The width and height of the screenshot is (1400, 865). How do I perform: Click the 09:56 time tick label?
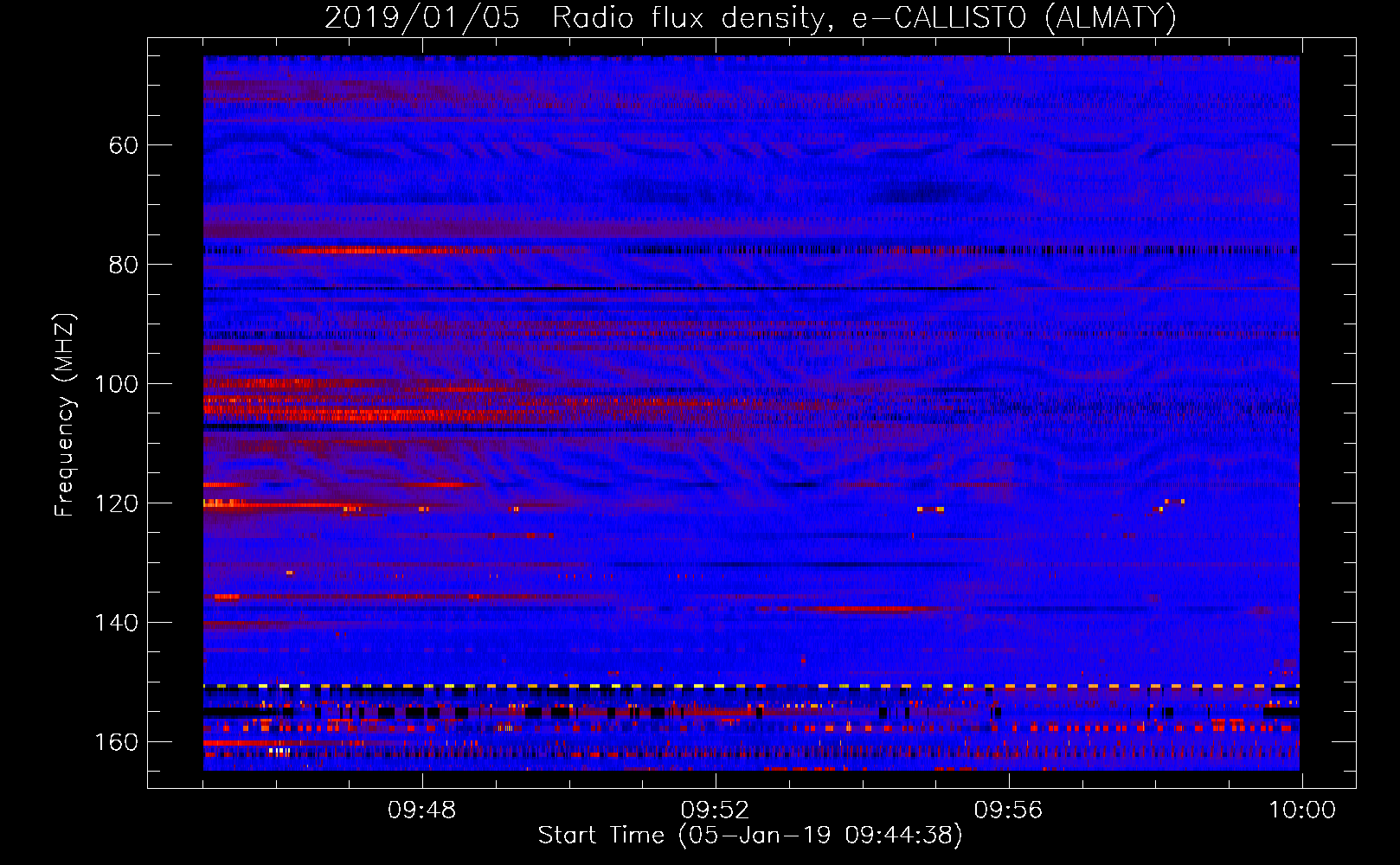point(1008,811)
